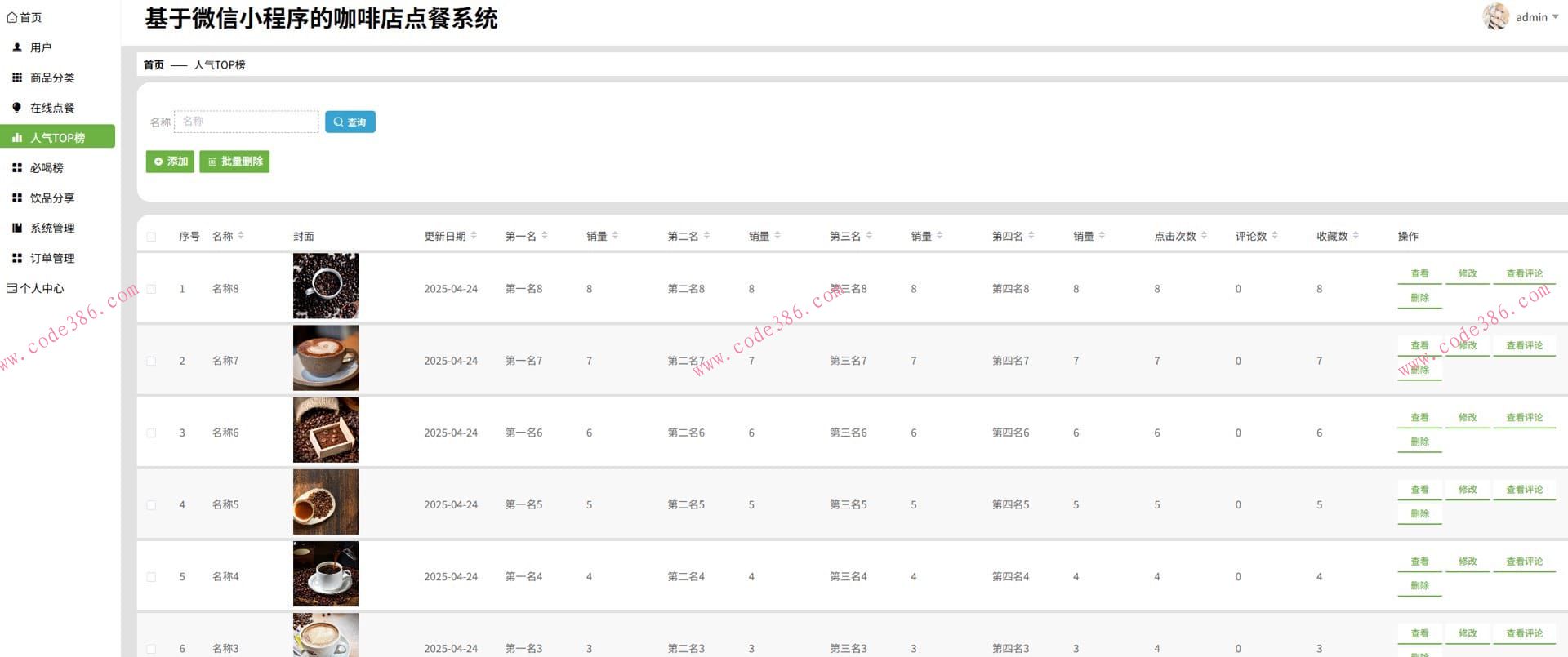
Task: Click the 在线点餐 bulb icon
Action: point(17,108)
